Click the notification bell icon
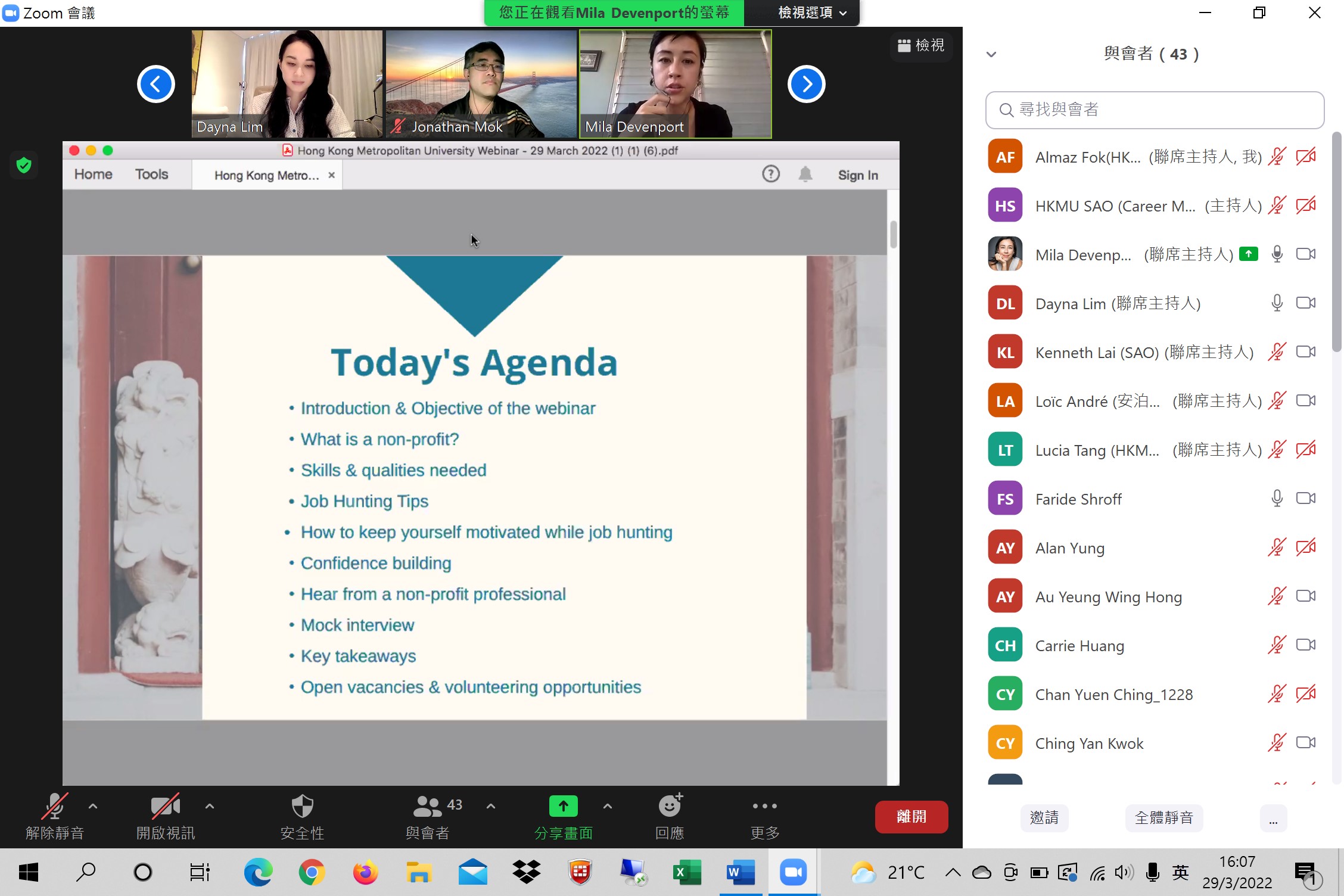 [805, 174]
